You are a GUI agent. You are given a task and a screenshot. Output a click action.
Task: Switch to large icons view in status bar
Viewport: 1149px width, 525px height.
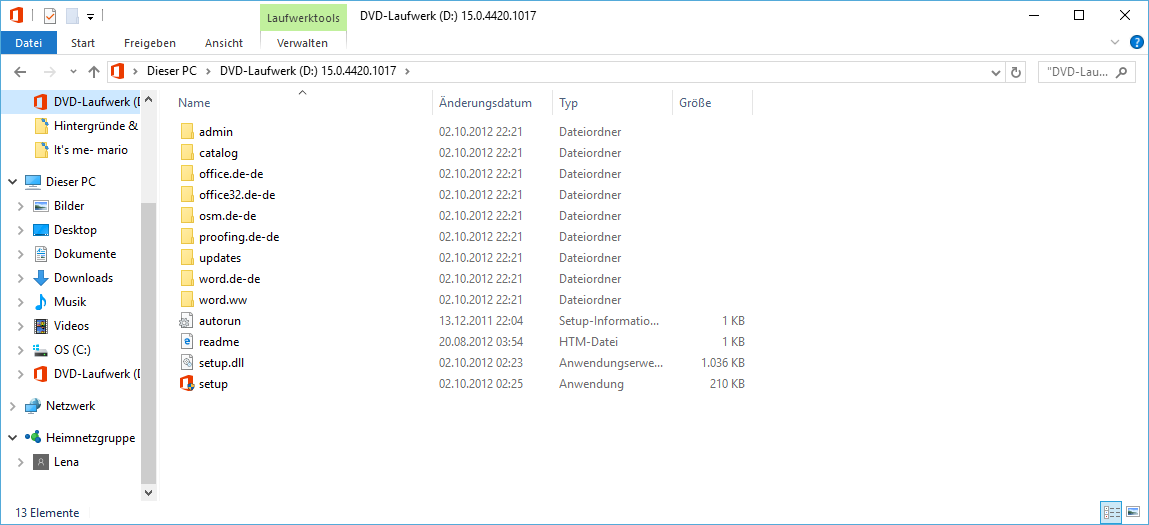(x=1132, y=512)
